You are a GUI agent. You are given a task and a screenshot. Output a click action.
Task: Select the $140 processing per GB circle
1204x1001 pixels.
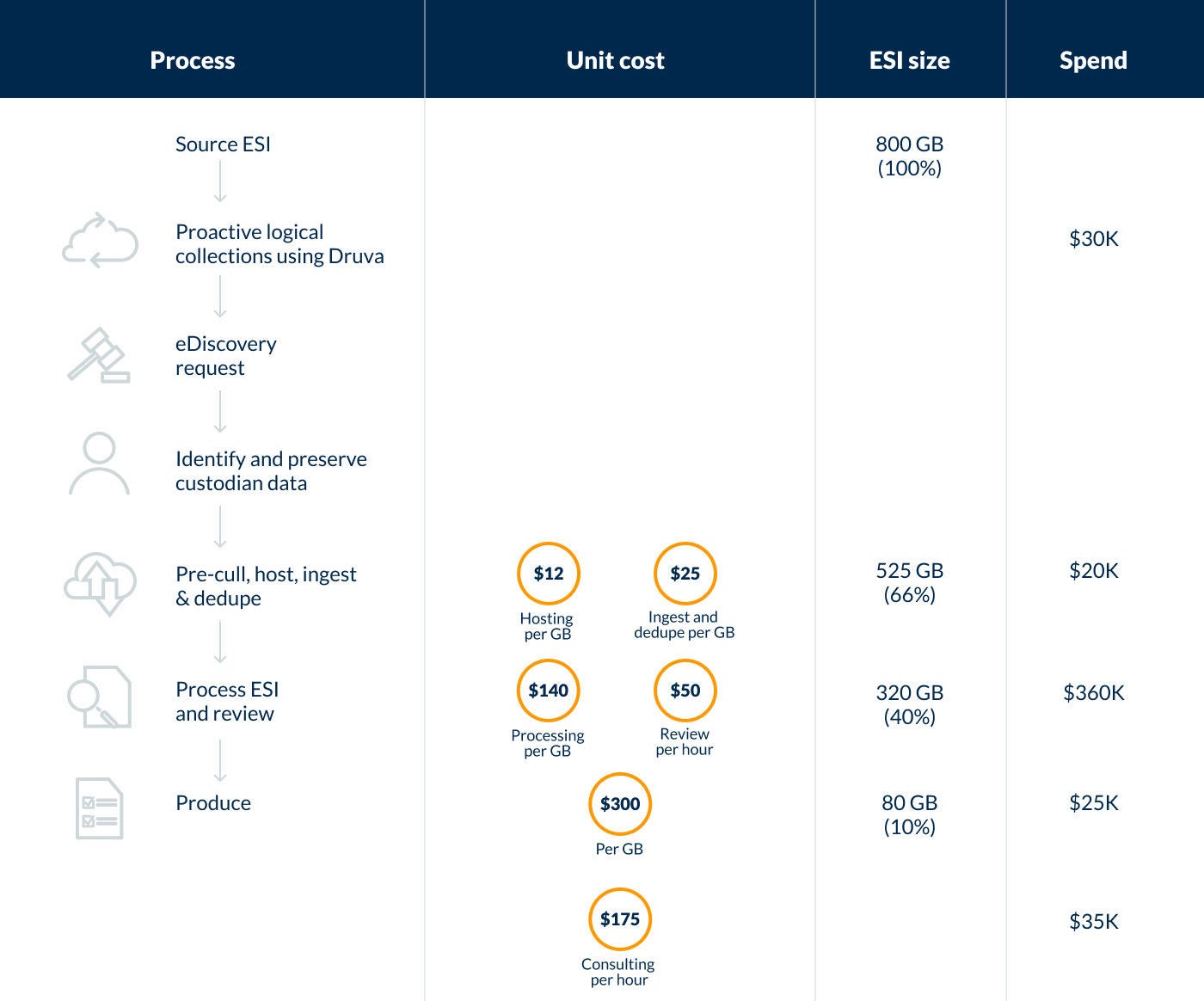(549, 691)
